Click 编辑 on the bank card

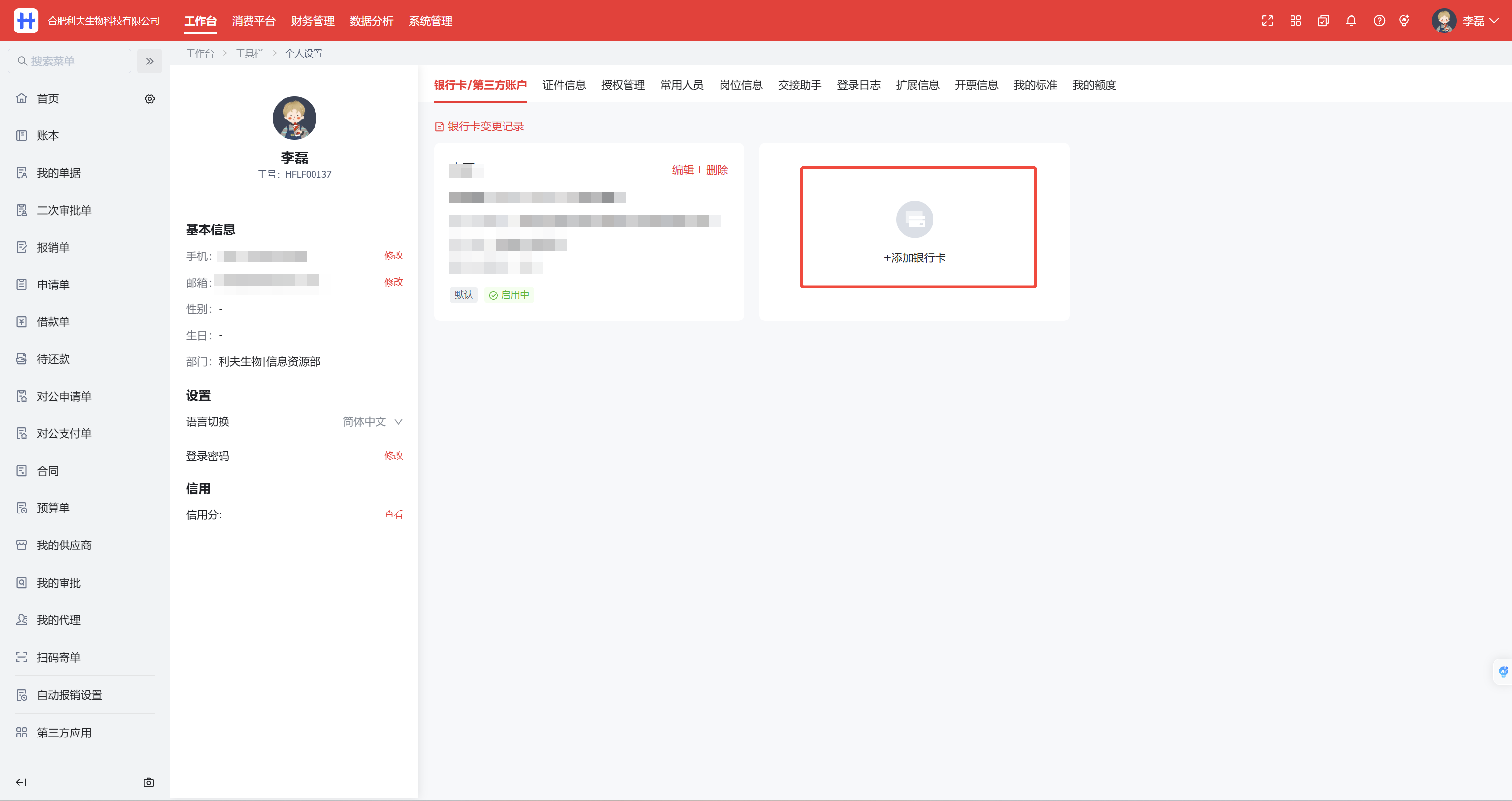point(683,170)
